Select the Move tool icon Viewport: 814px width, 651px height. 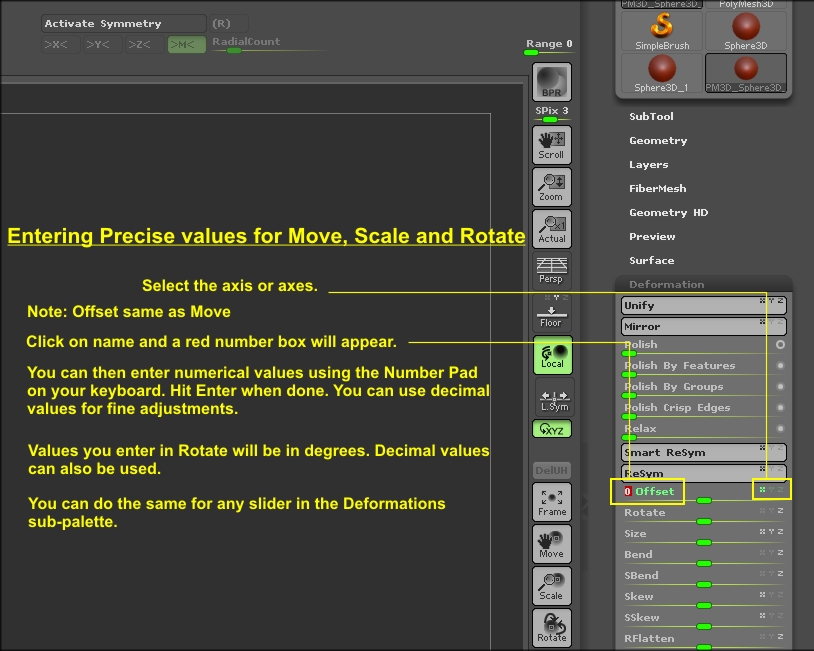[551, 544]
